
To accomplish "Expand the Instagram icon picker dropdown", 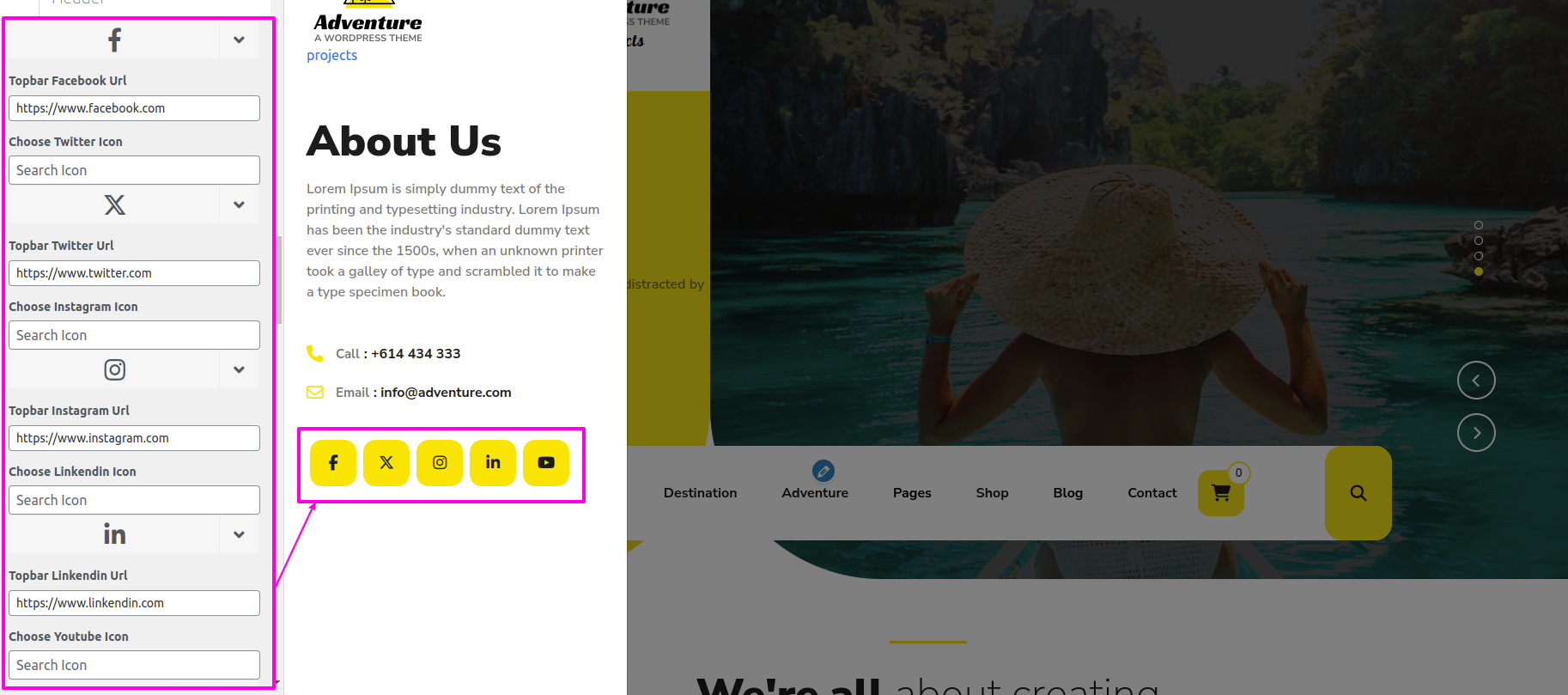I will pyautogui.click(x=239, y=369).
